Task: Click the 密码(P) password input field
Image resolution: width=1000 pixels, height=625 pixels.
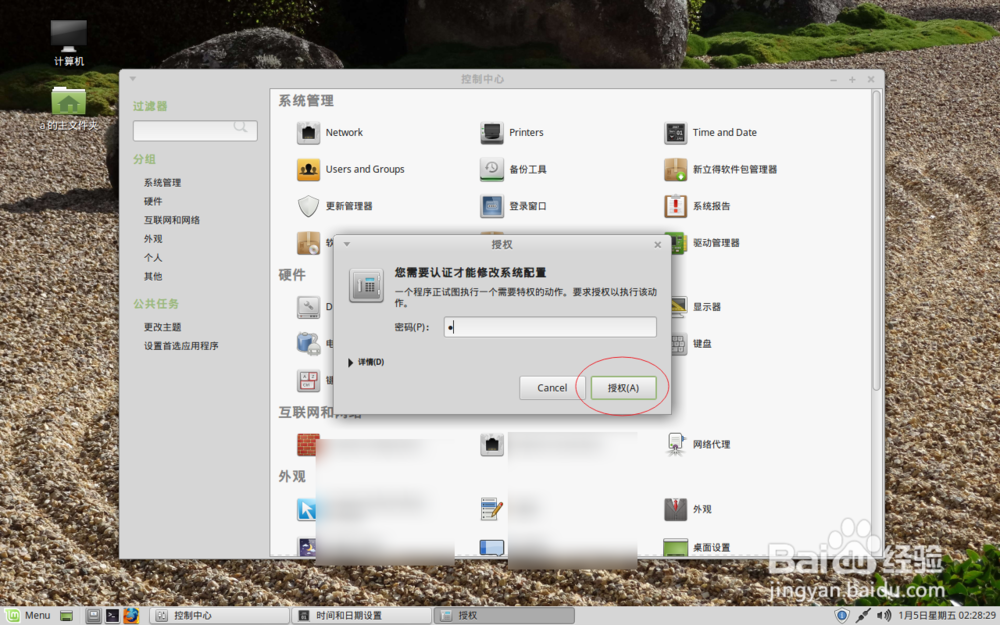Action: tap(549, 326)
